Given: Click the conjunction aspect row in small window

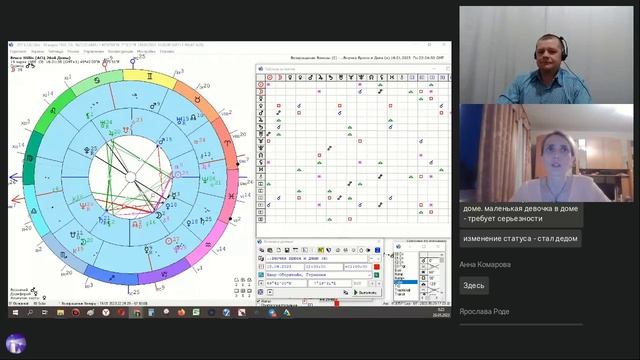Looking at the screenshot, I should click(x=430, y=260).
